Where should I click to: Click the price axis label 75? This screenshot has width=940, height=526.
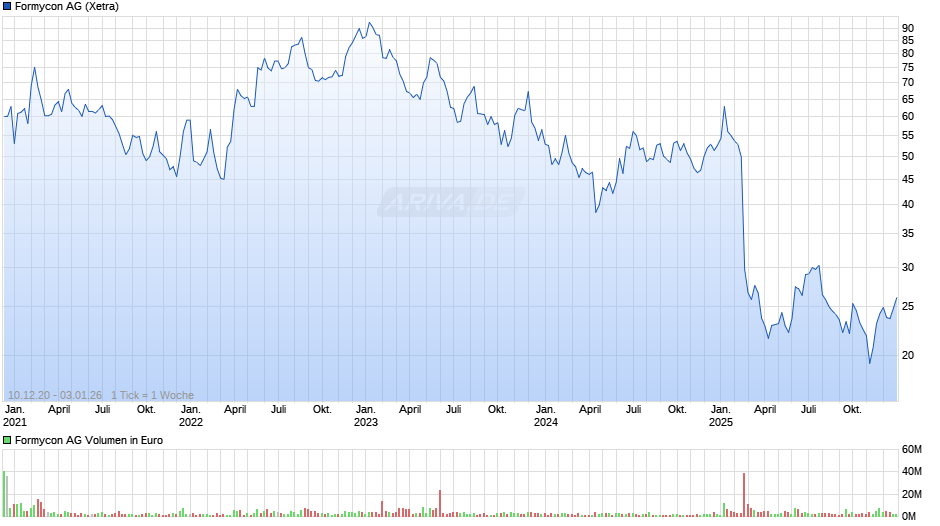pyautogui.click(x=908, y=67)
